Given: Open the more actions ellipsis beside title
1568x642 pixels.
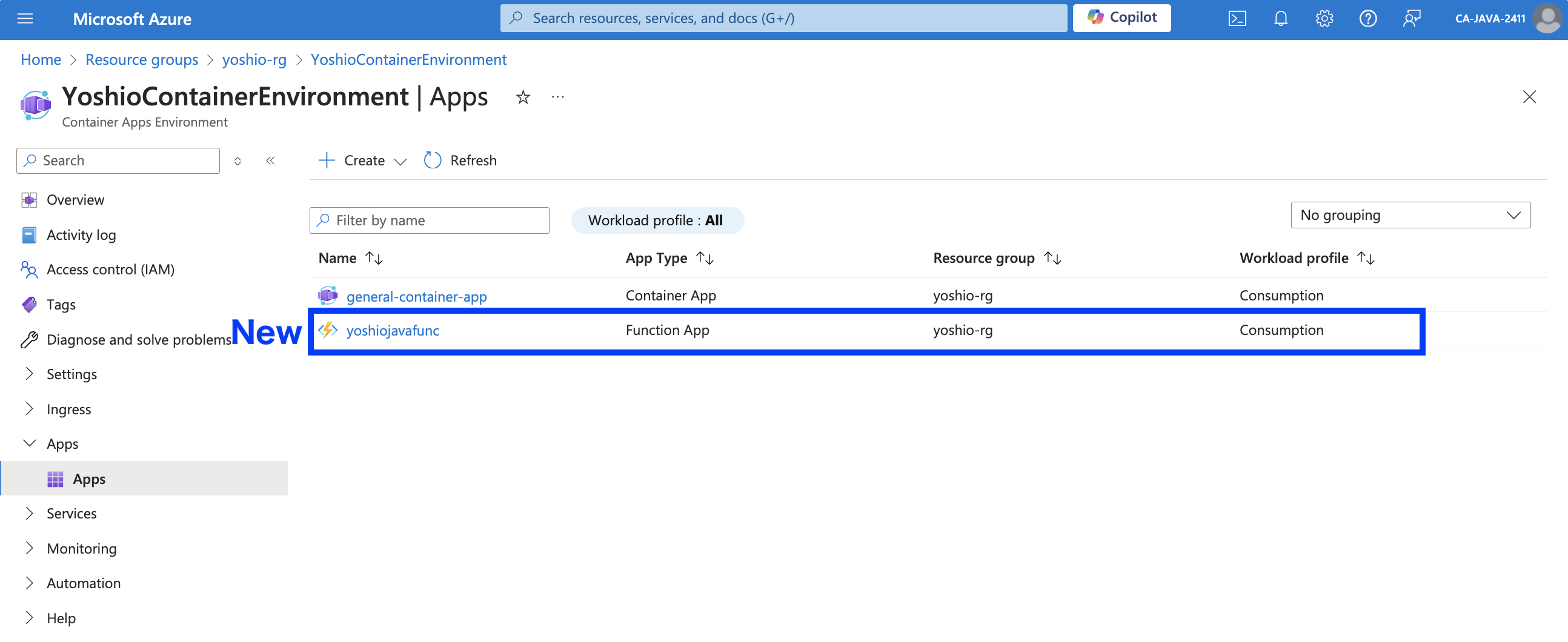Looking at the screenshot, I should pyautogui.click(x=557, y=97).
